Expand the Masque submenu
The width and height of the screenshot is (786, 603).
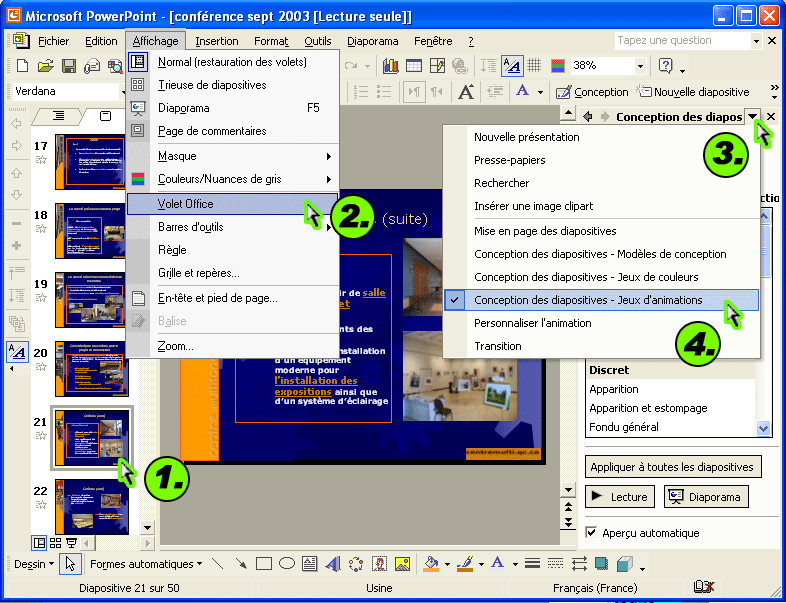233,156
